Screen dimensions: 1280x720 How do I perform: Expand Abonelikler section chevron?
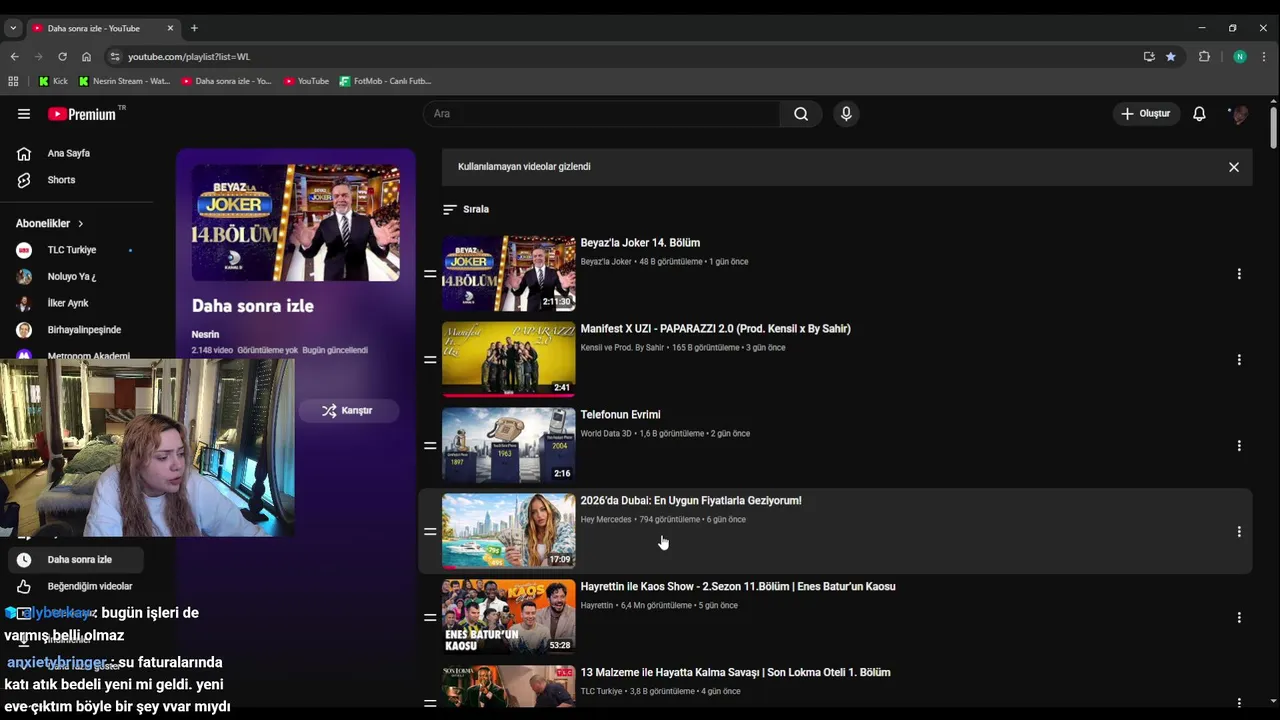point(80,224)
